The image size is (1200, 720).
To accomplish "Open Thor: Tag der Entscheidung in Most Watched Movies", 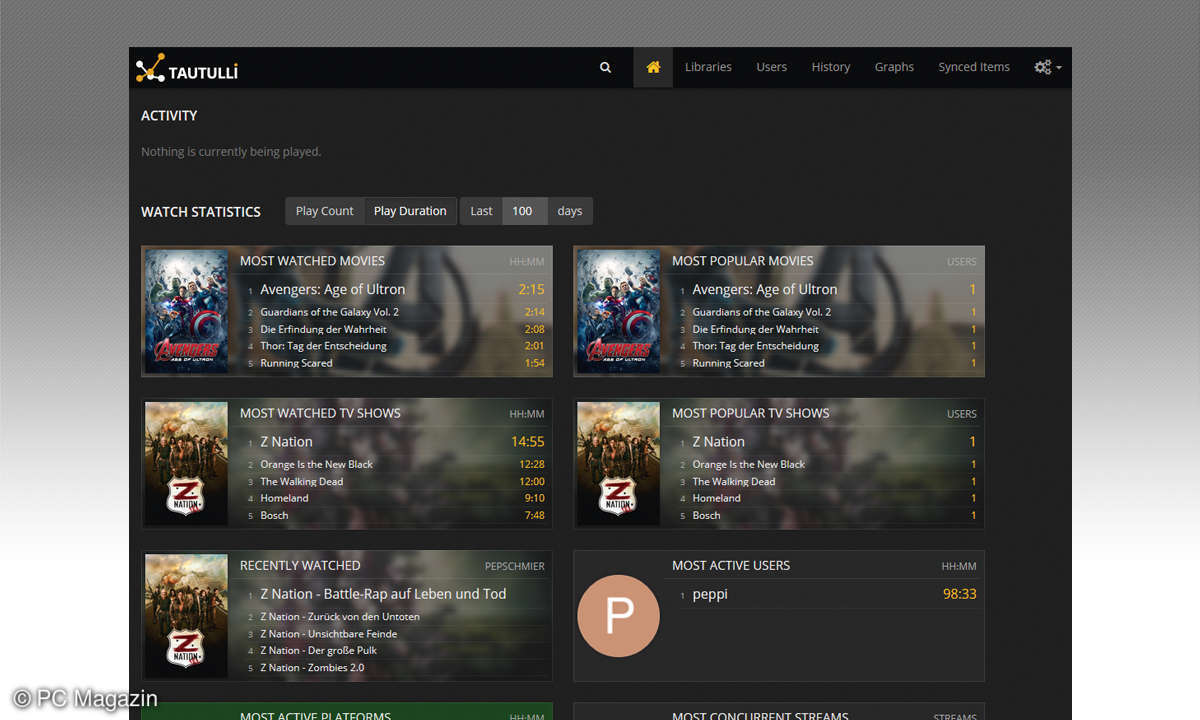I will point(323,346).
